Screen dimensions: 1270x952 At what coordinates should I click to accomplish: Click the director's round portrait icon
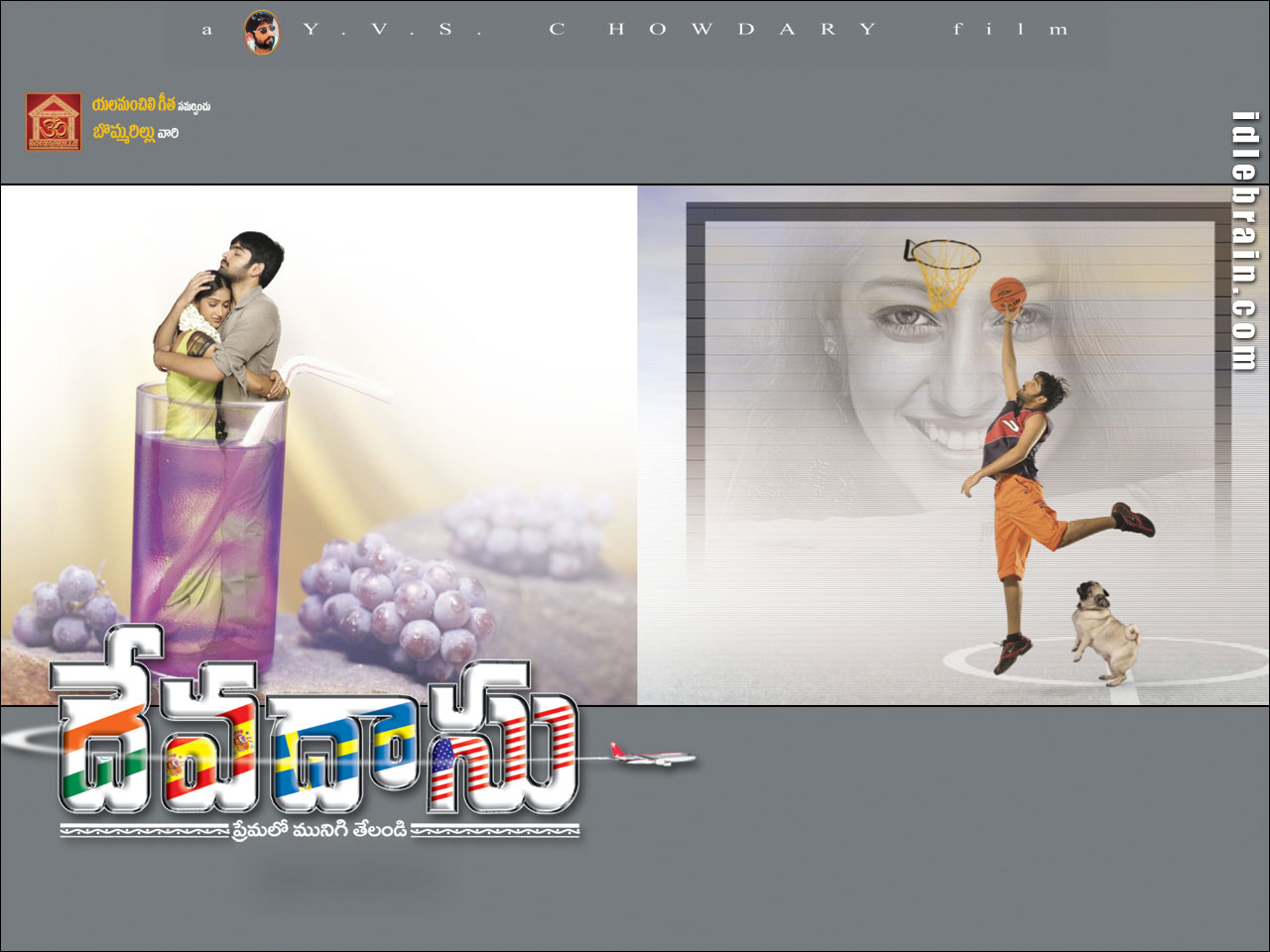[262, 32]
